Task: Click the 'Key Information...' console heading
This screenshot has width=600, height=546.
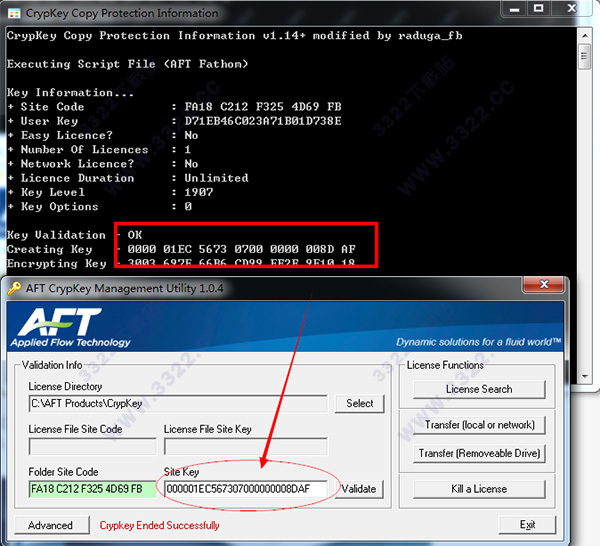Action: (x=70, y=92)
